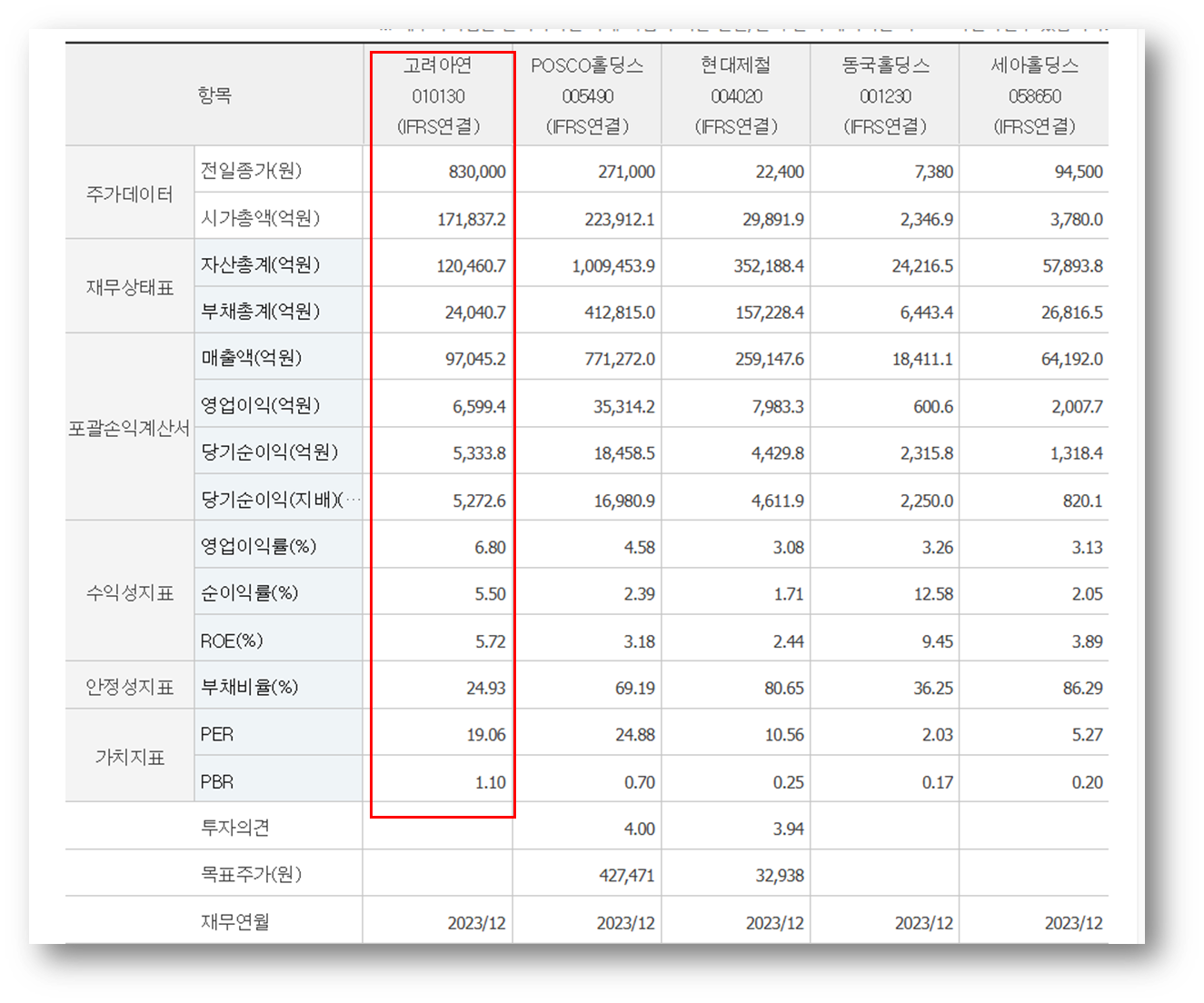
Task: Select 세아홀딩스 debt ratio 86.29
Action: tap(1083, 689)
